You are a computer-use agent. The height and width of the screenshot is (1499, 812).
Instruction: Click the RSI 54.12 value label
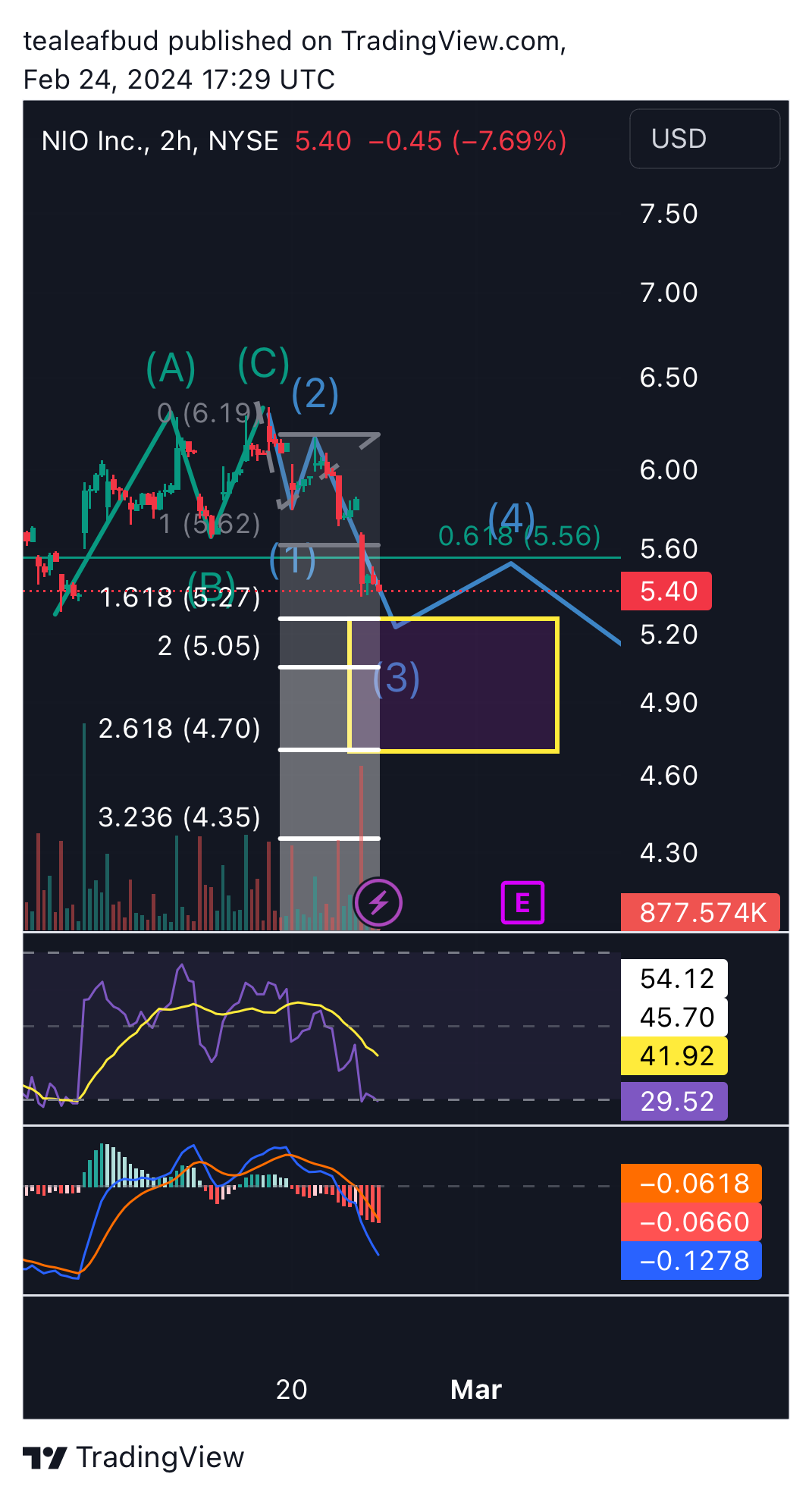click(674, 979)
